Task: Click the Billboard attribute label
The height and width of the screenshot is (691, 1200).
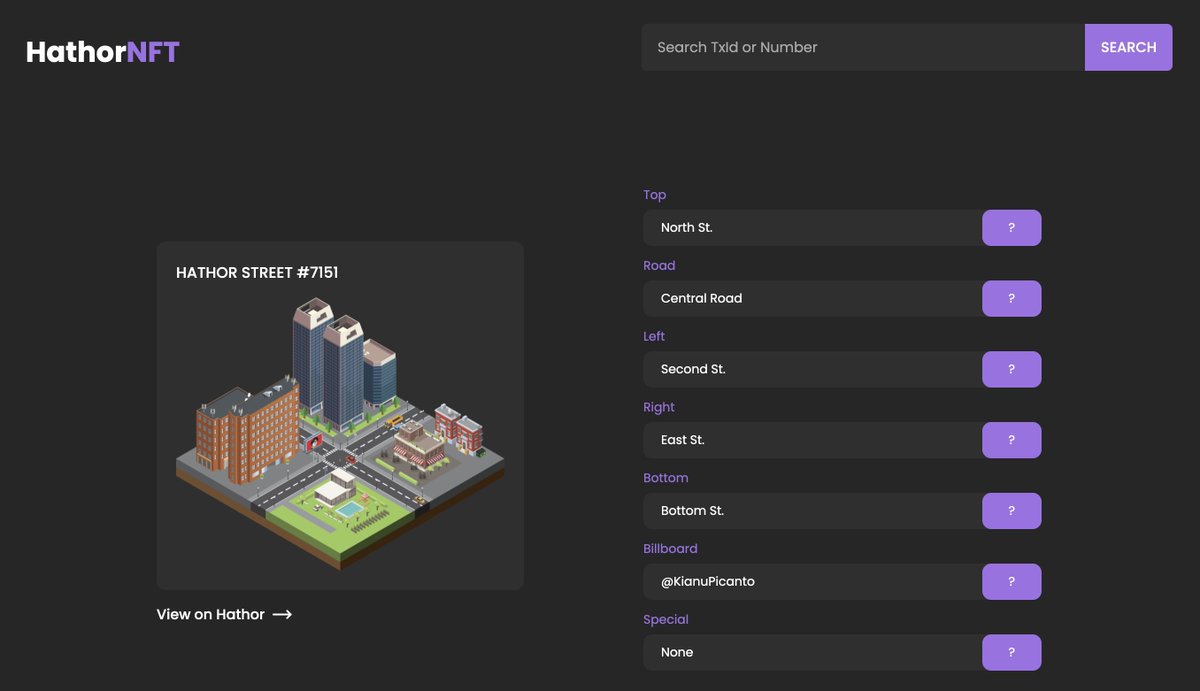Action: [670, 549]
